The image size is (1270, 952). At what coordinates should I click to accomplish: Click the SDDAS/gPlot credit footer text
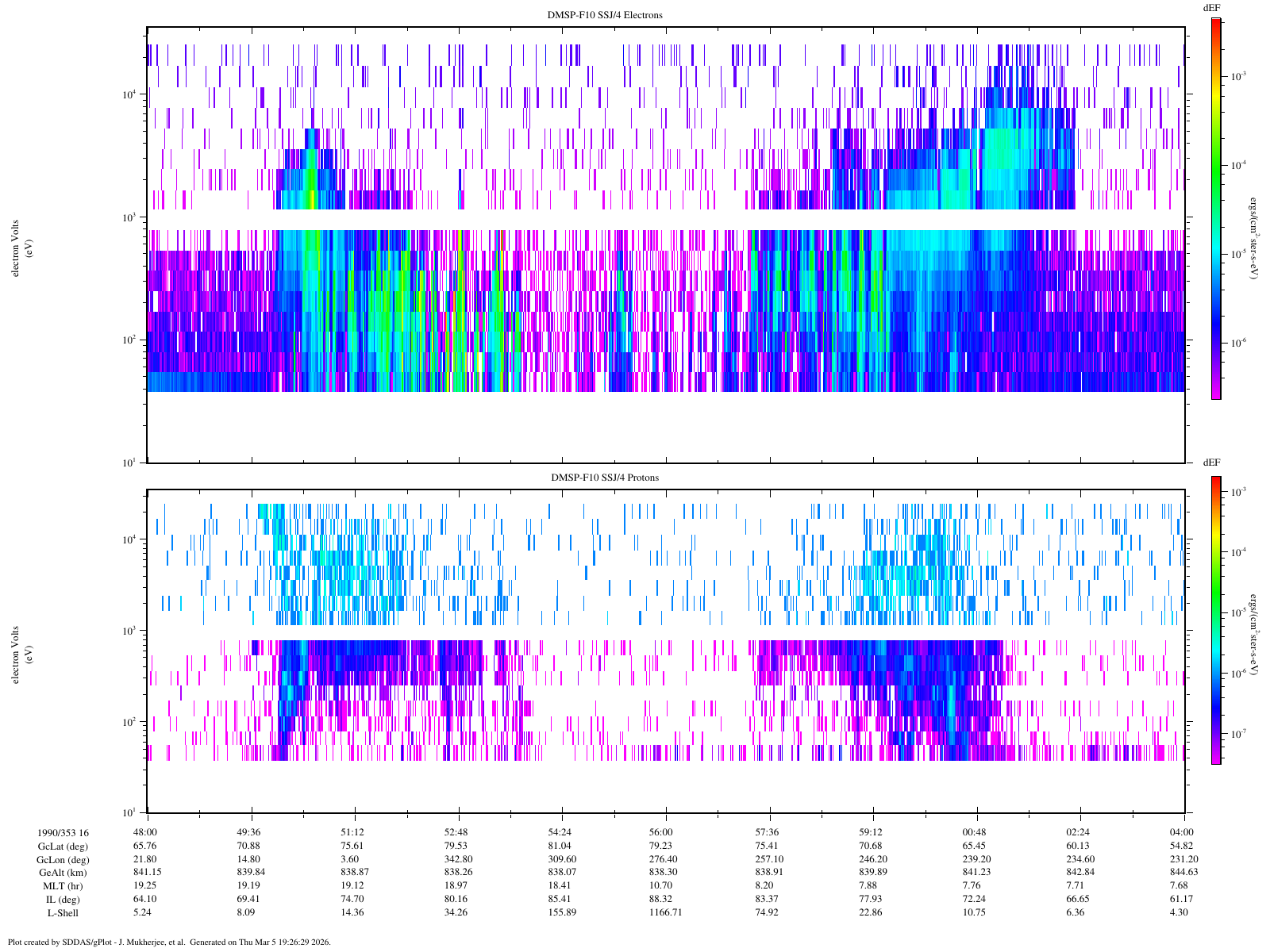[x=169, y=942]
